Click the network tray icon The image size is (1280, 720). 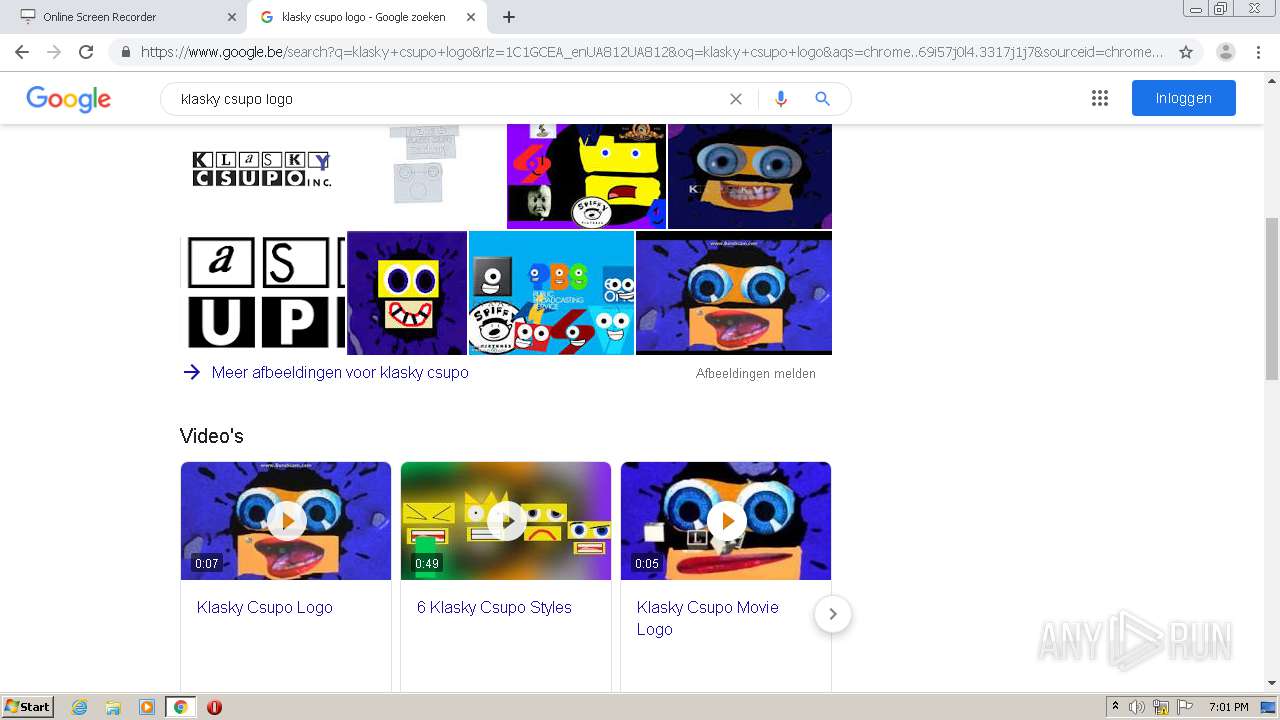pos(1161,707)
